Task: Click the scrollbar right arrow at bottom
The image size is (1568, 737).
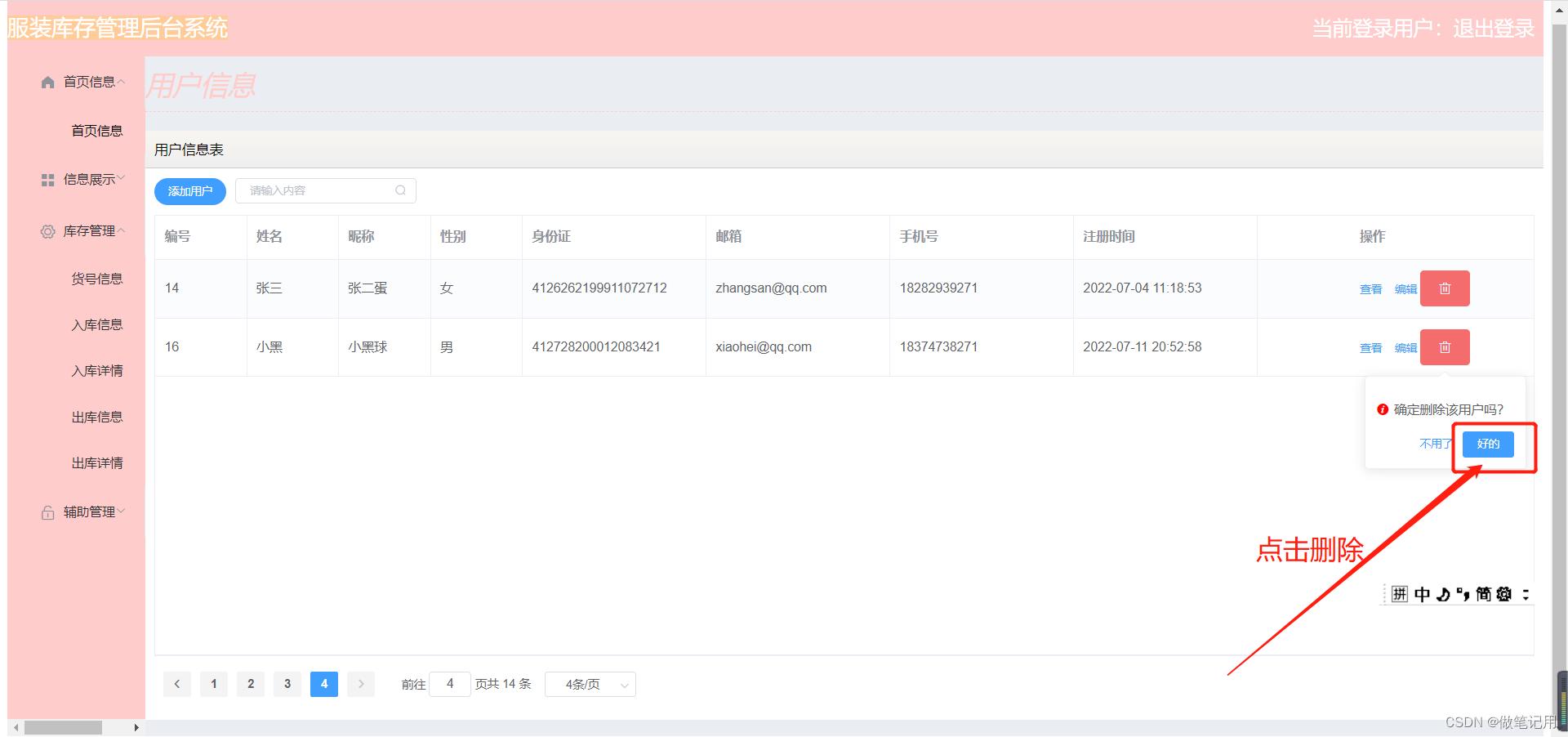Action: click(x=136, y=727)
